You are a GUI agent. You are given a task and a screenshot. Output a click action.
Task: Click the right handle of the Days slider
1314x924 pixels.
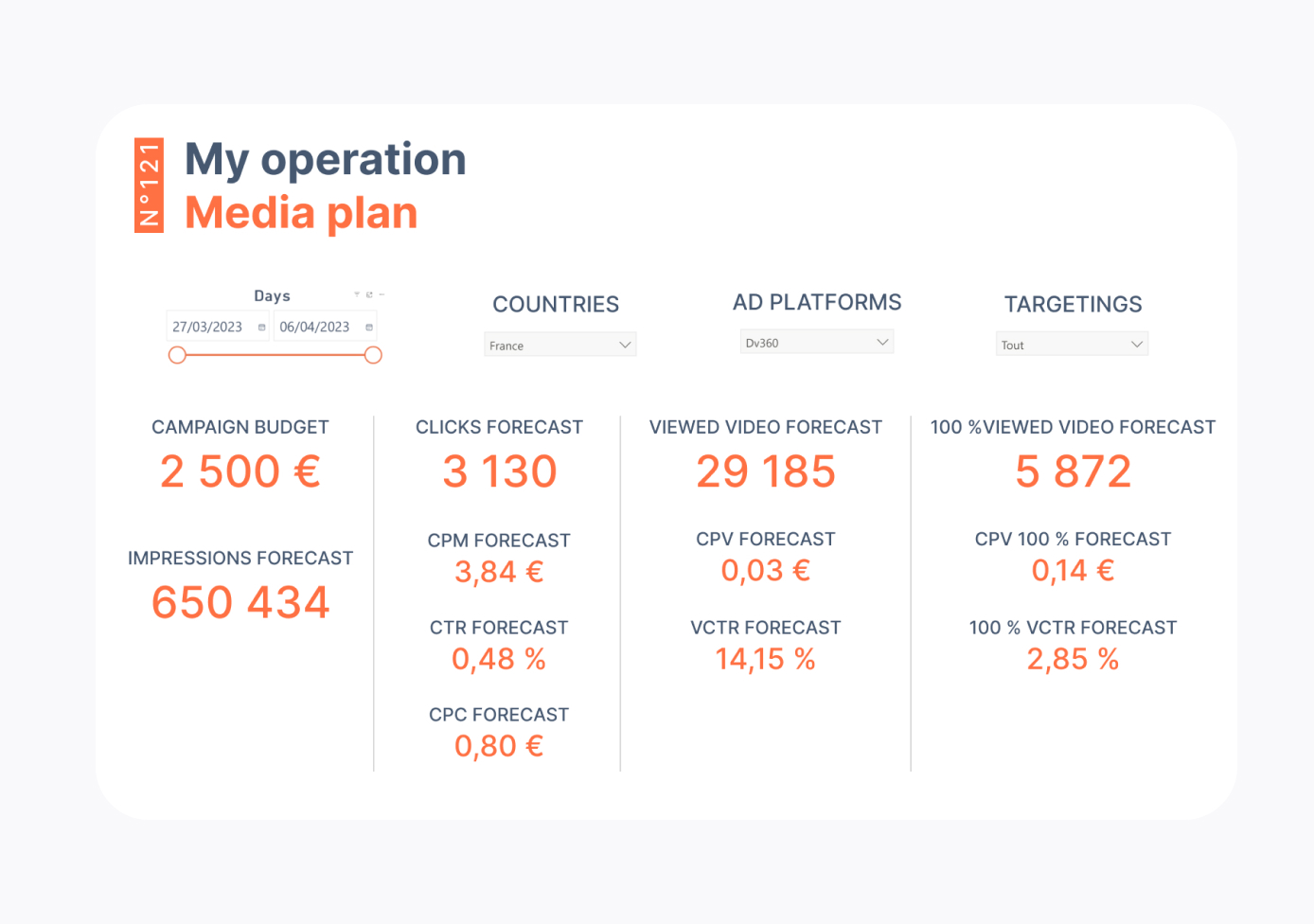click(373, 355)
